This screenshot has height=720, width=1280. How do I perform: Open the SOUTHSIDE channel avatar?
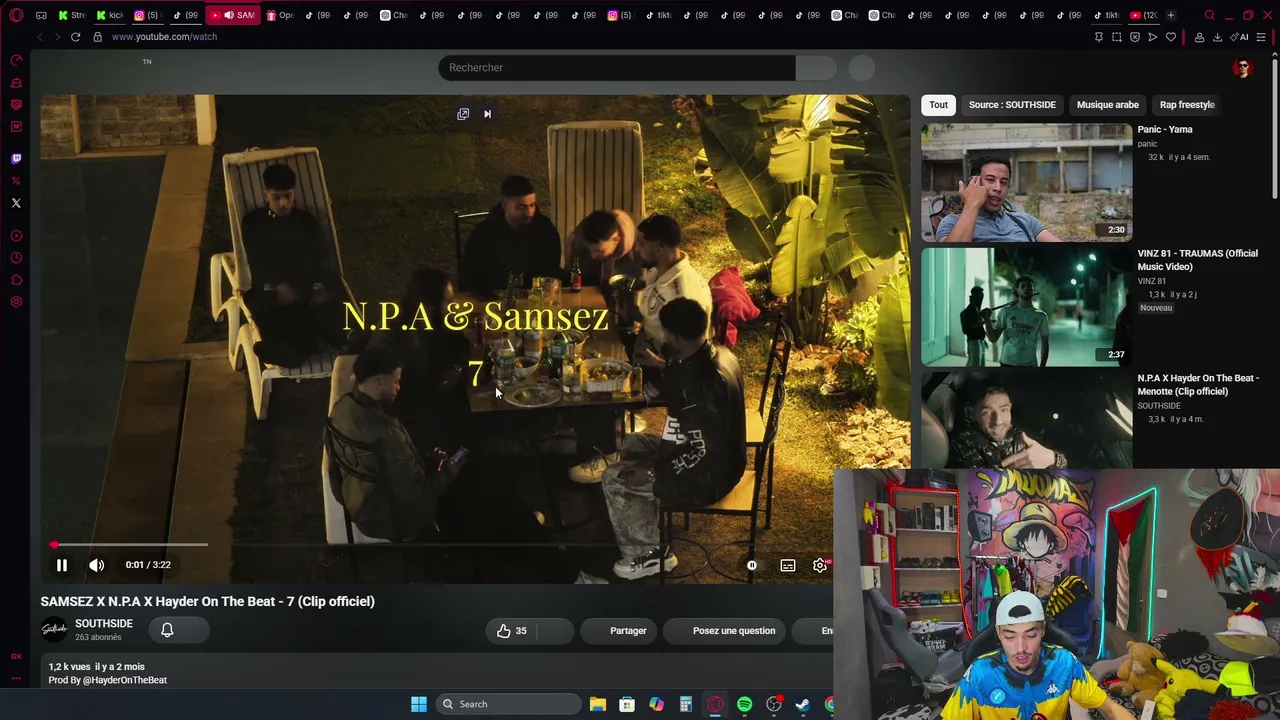tap(54, 630)
